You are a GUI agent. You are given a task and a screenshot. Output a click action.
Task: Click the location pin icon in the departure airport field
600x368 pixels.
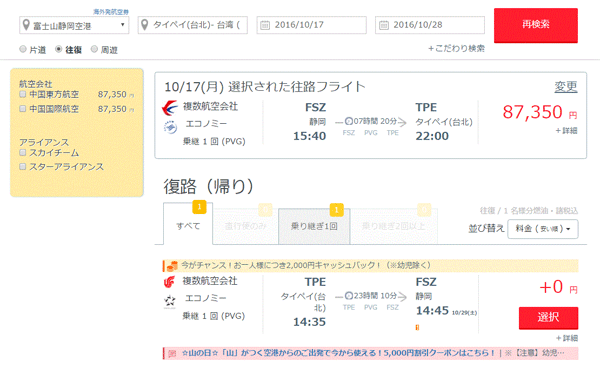(26, 25)
